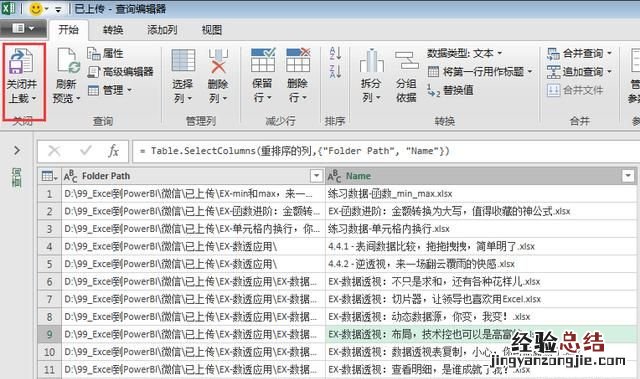Click Folder Path cell in row 1
The image size is (640, 379).
tap(193, 193)
